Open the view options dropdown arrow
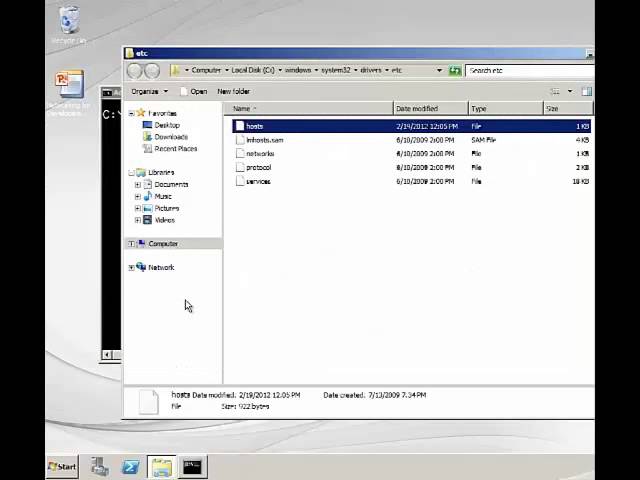 point(570,91)
